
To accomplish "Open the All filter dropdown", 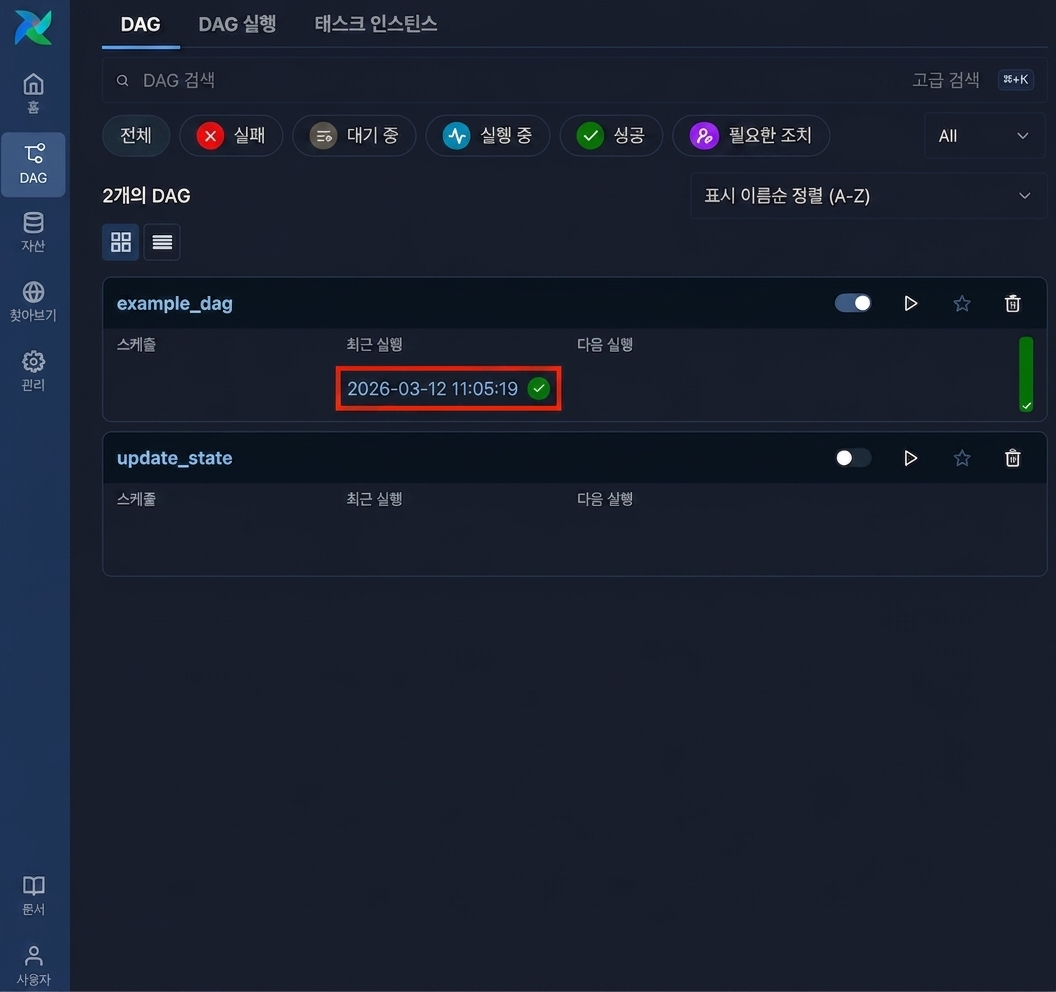I will click(984, 136).
